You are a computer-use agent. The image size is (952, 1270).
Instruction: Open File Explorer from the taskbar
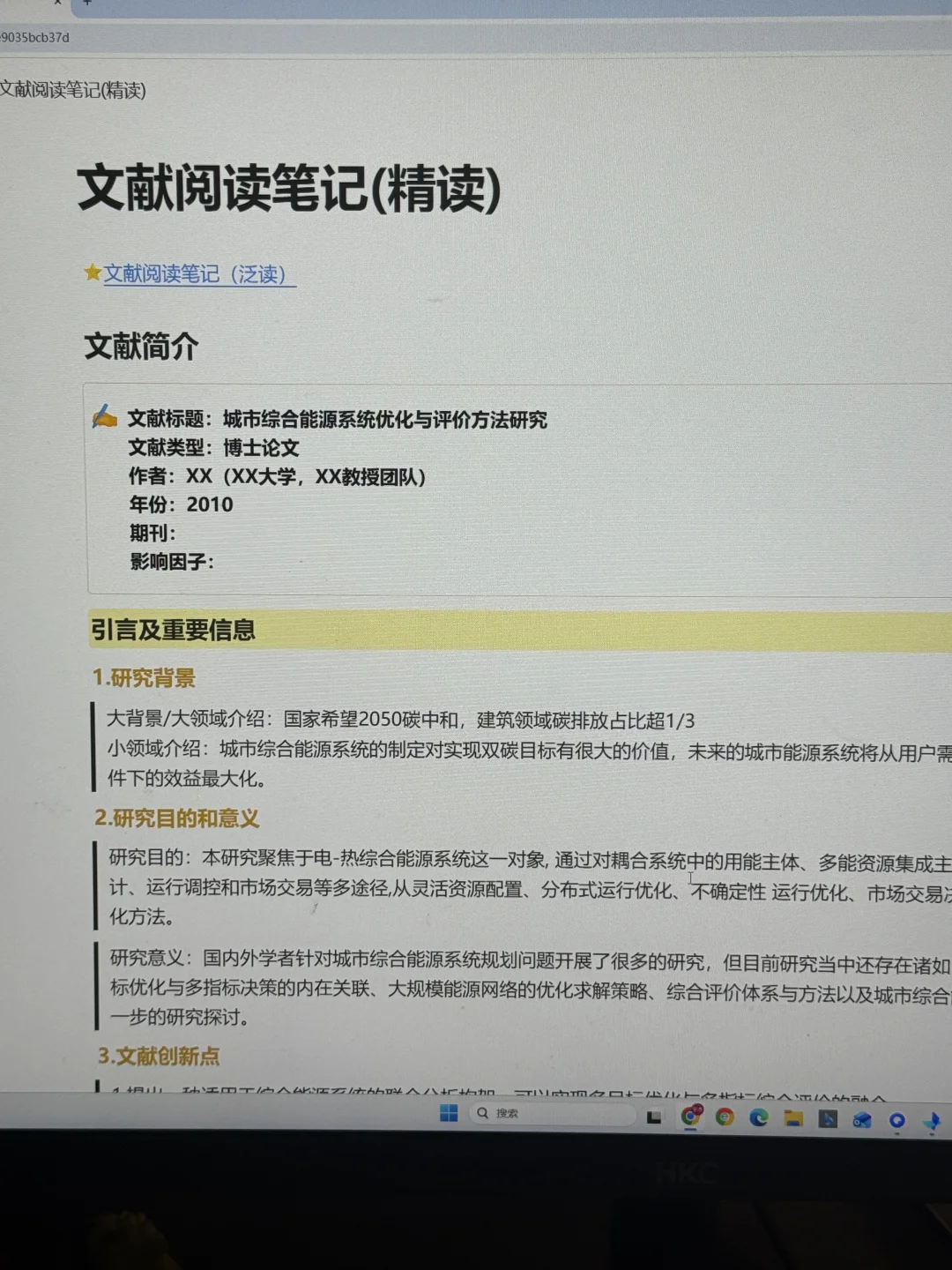pyautogui.click(x=793, y=1117)
